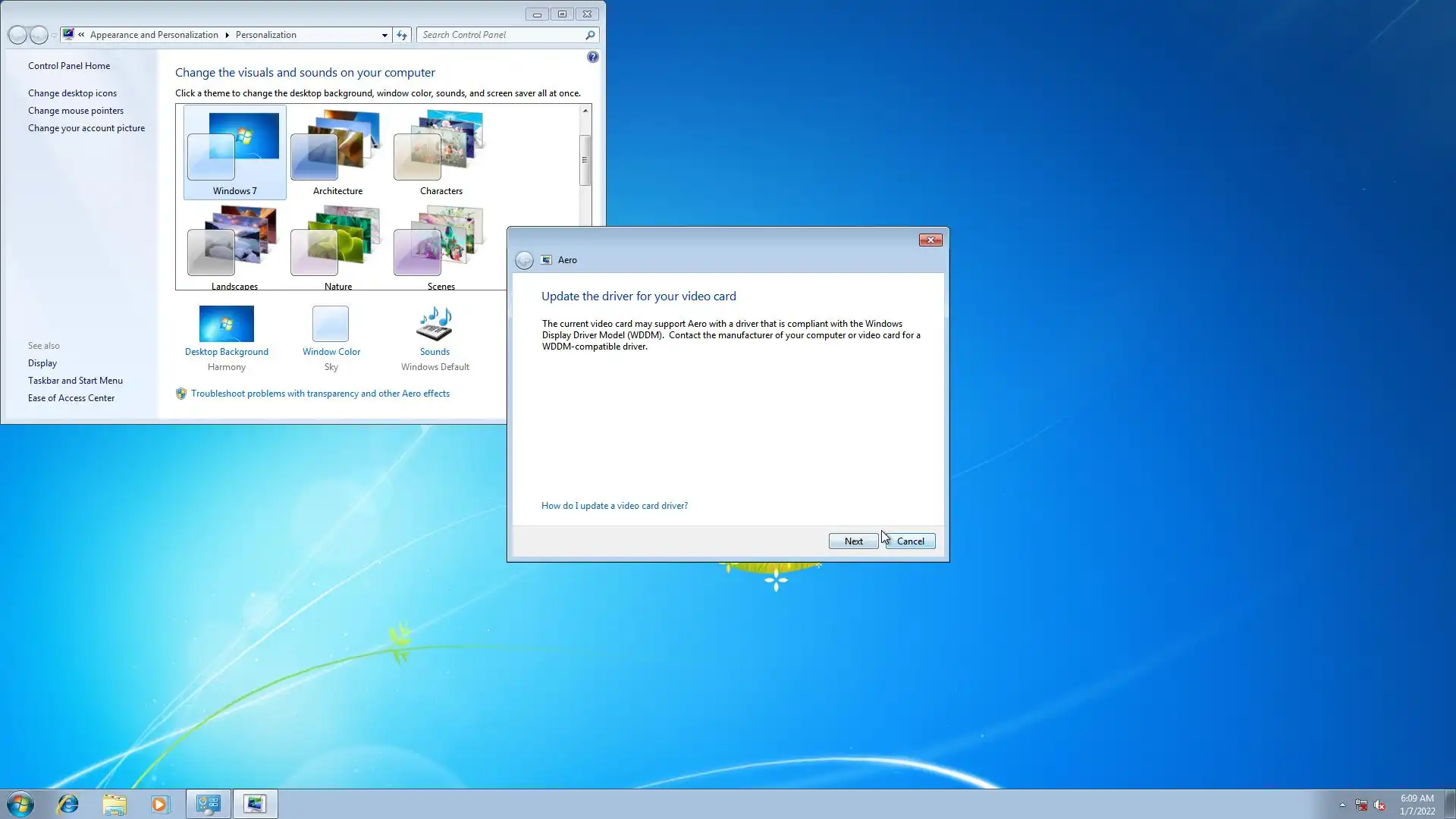Click the theme list scroll up arrow
Image resolution: width=1456 pixels, height=819 pixels.
[585, 111]
